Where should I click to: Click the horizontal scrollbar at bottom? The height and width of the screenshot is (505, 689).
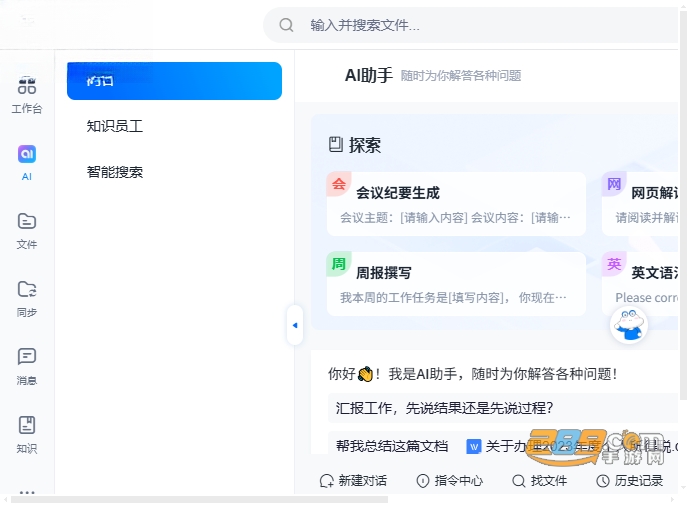click(x=199, y=500)
